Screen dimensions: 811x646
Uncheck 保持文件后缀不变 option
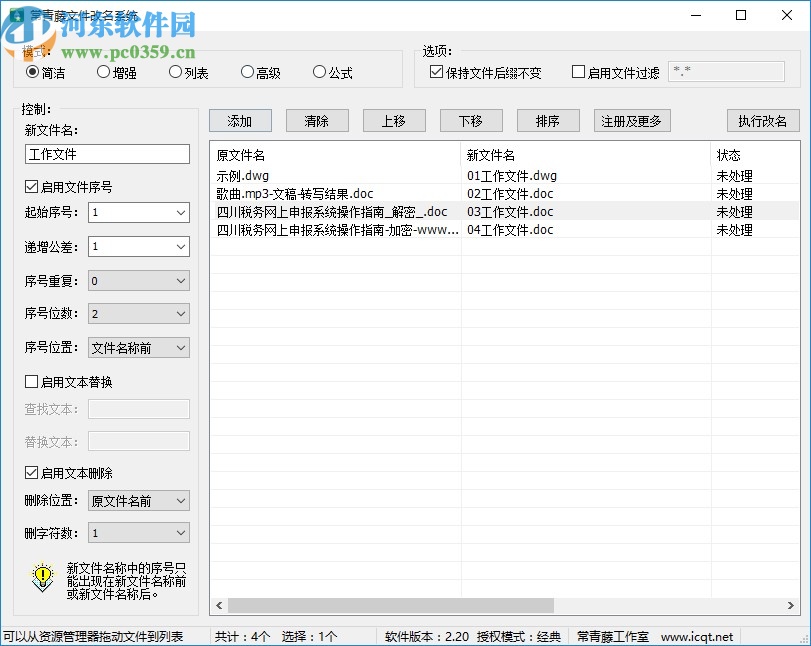coord(437,70)
